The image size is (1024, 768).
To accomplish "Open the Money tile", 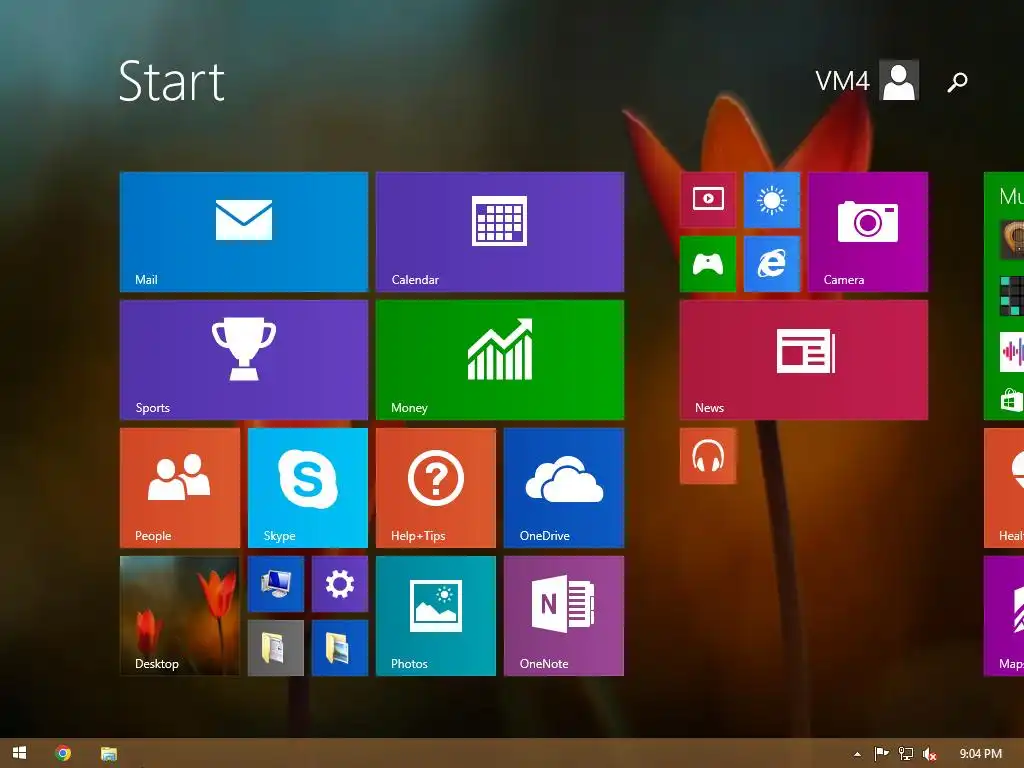I will pos(500,360).
